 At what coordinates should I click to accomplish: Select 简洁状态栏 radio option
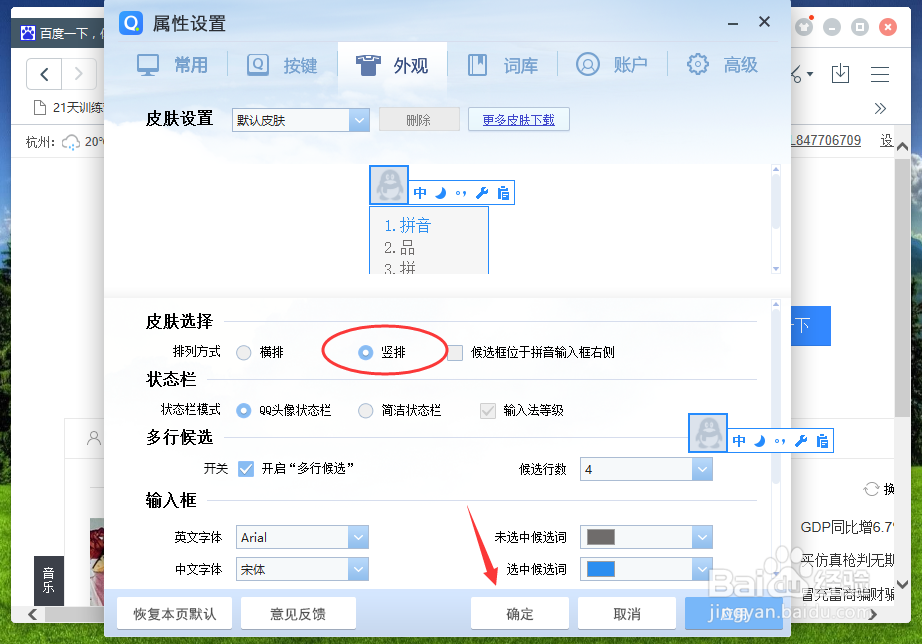365,410
